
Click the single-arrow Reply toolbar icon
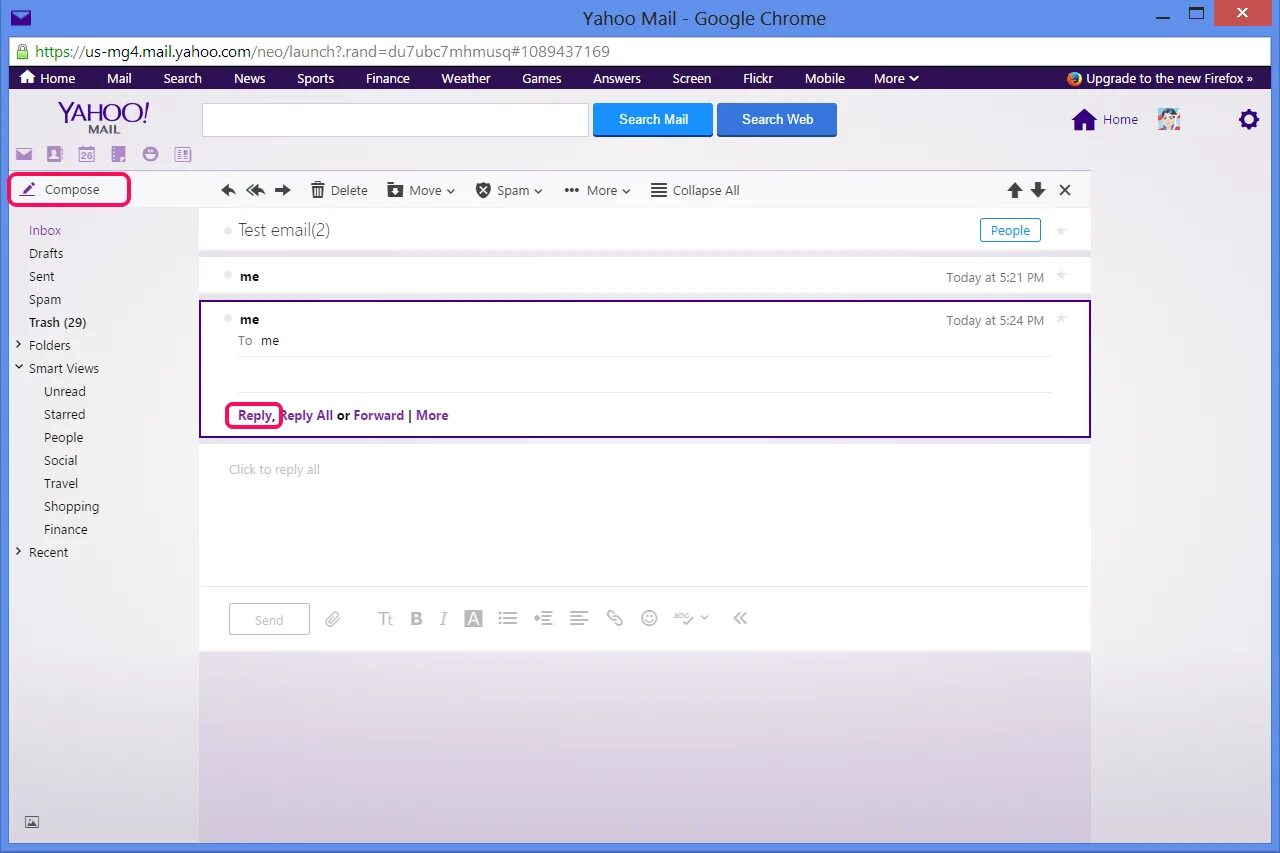(228, 190)
